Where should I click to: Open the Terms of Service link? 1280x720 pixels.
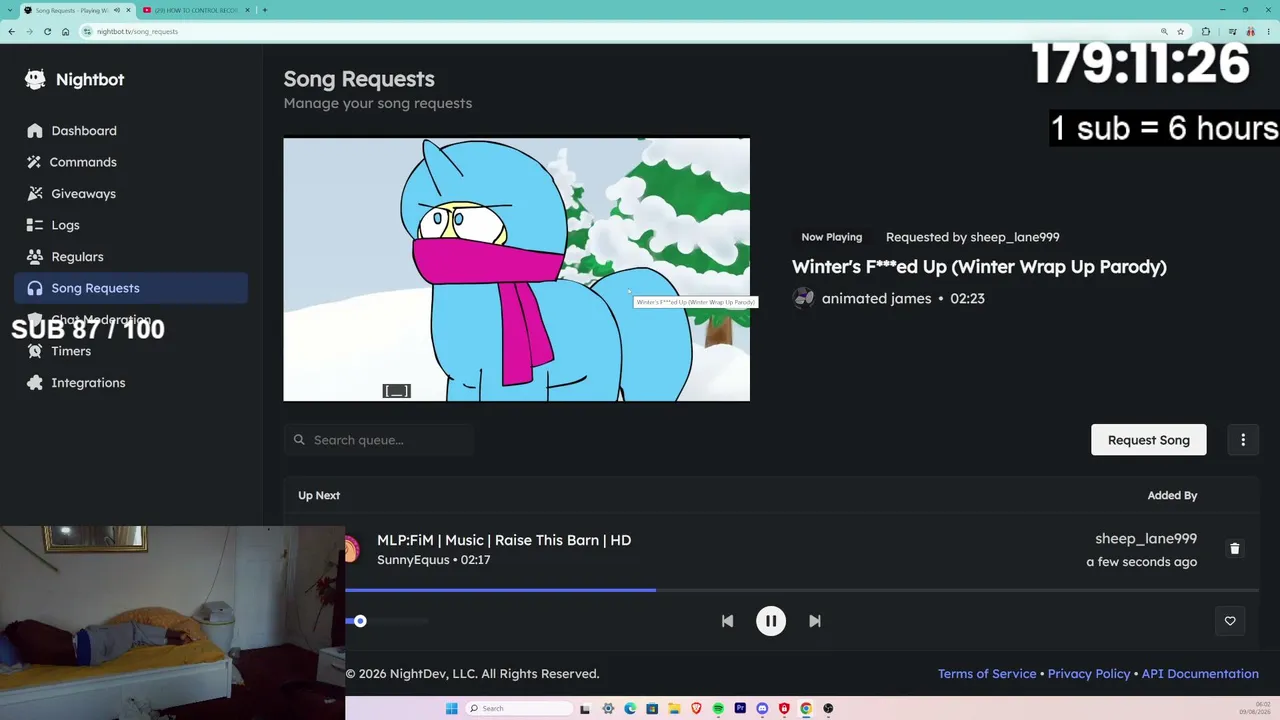pyautogui.click(x=987, y=674)
